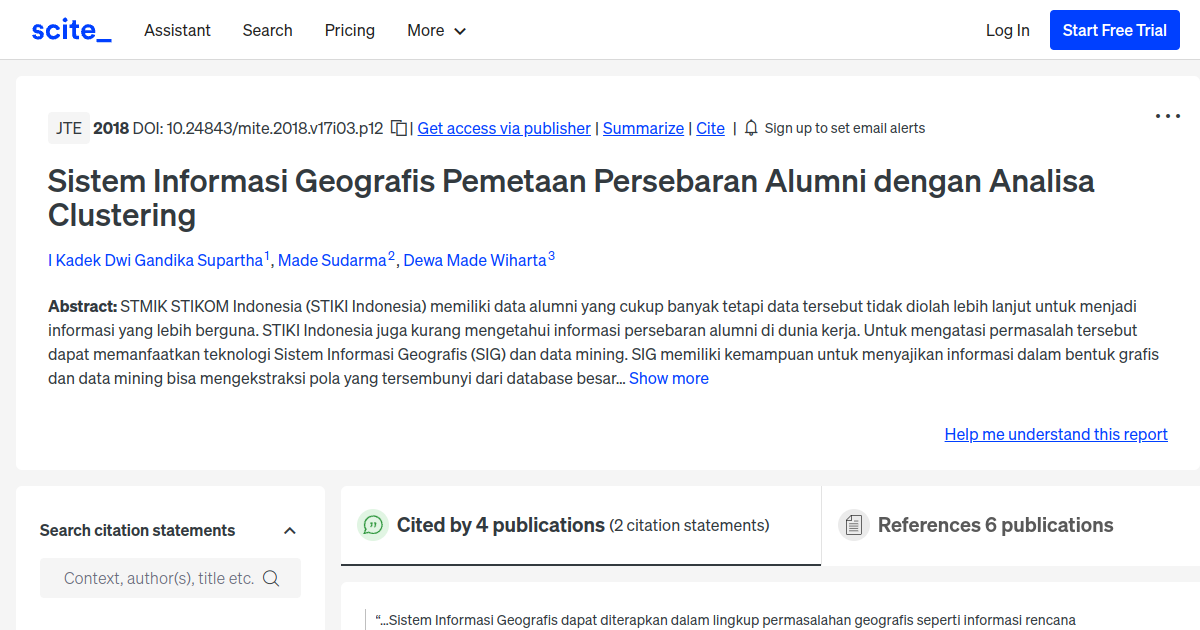The image size is (1200, 630).
Task: Expand the abstract with Show more
Action: tap(668, 378)
